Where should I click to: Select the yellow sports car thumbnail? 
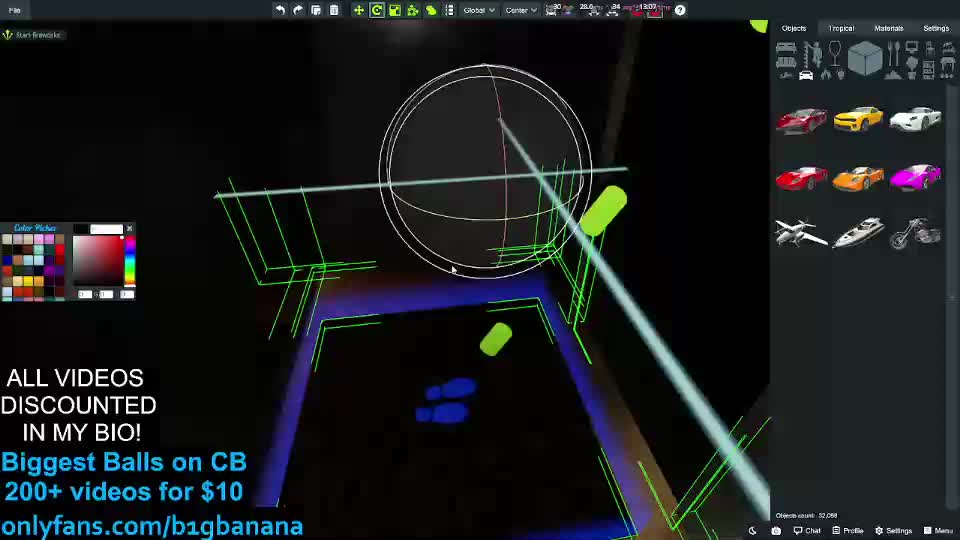tap(858, 120)
